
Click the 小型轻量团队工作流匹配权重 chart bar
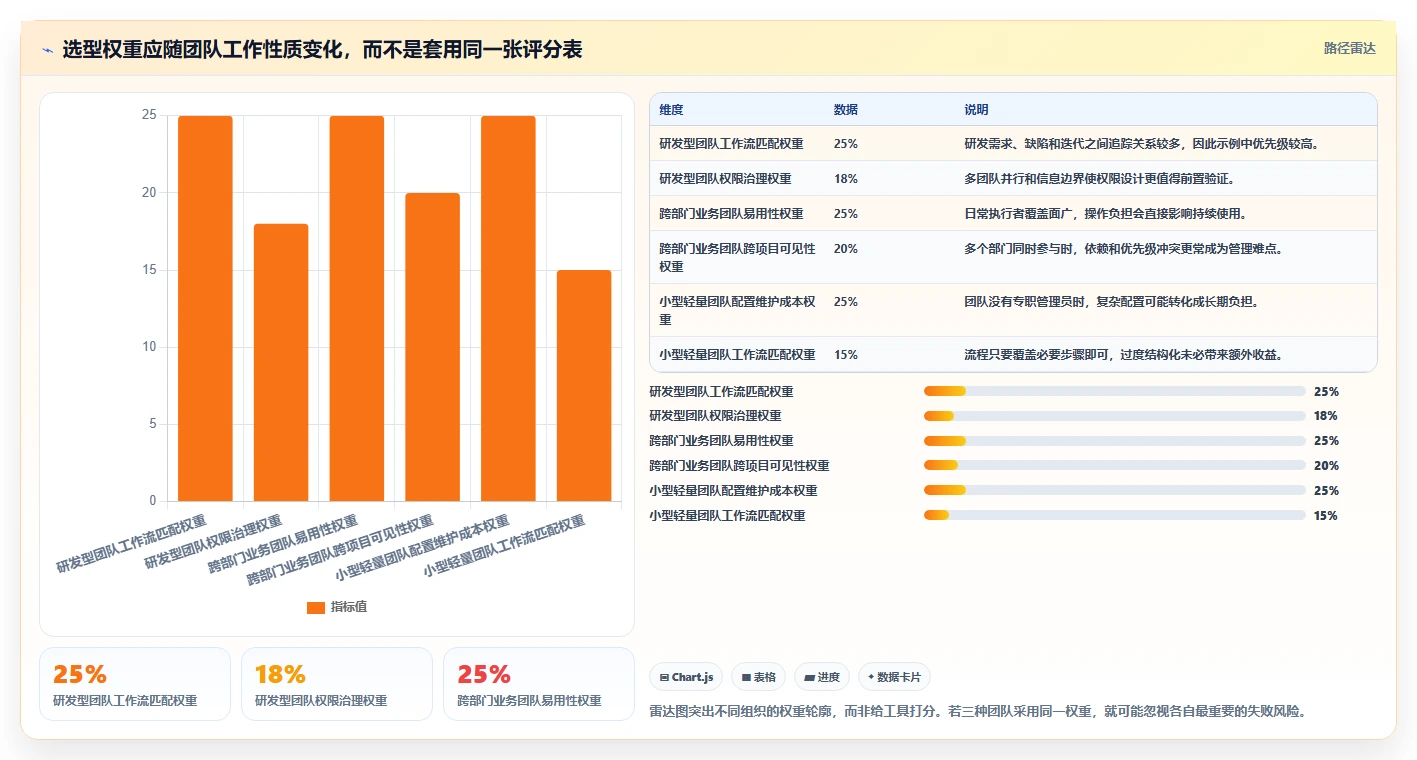click(584, 385)
